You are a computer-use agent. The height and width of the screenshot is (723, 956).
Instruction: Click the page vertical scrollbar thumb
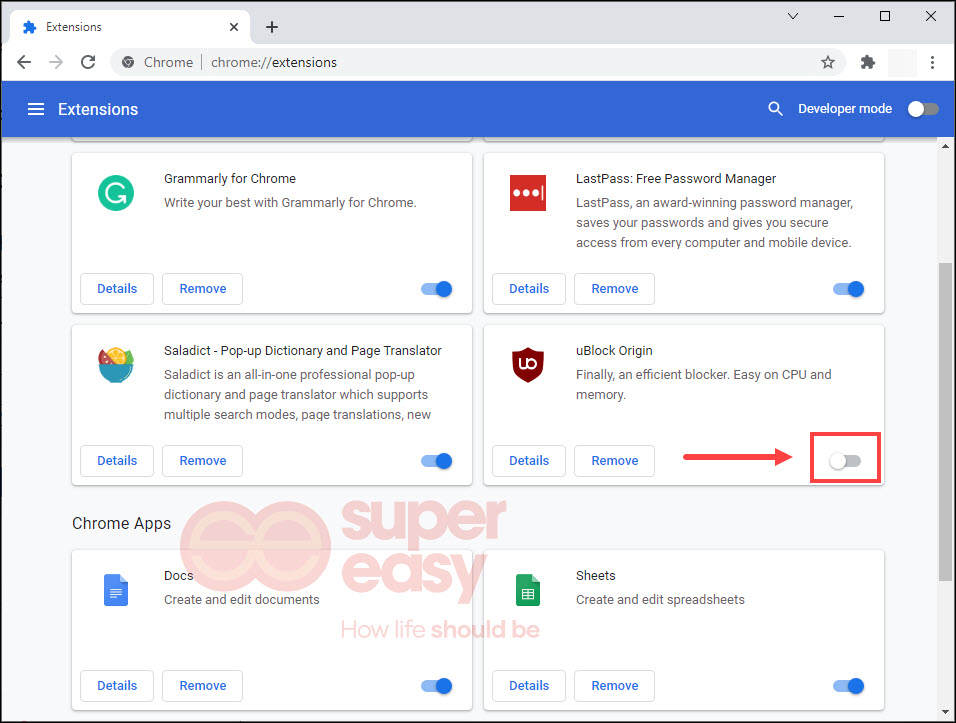[x=945, y=422]
